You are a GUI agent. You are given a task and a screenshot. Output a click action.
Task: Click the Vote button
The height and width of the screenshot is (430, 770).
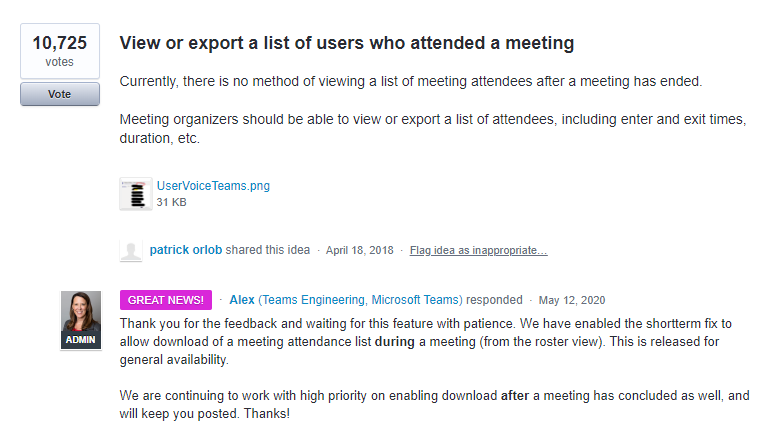pyautogui.click(x=59, y=94)
